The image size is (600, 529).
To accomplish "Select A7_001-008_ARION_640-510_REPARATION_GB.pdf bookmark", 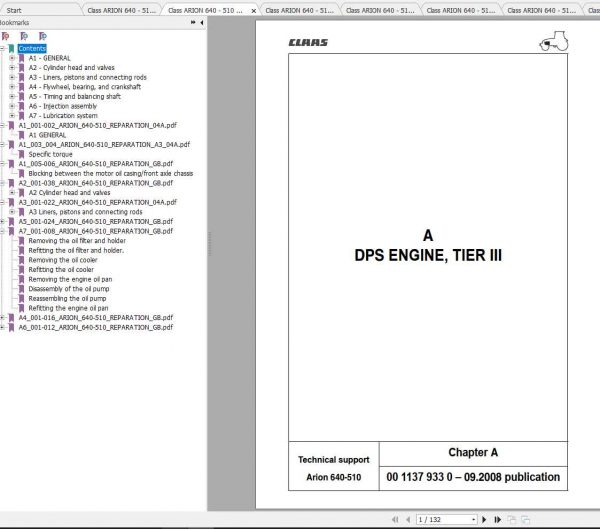I will pos(96,231).
